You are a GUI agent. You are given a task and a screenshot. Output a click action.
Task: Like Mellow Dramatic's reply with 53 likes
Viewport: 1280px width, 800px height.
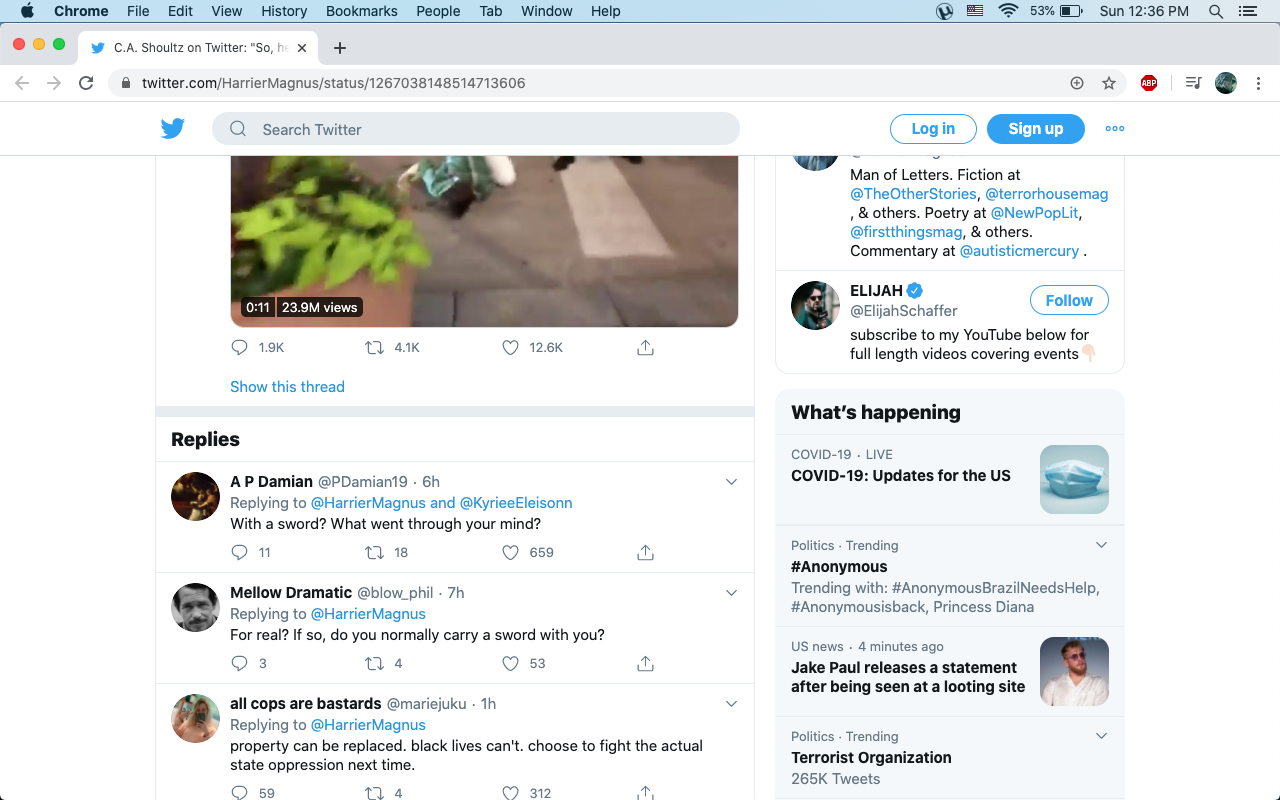coord(510,663)
